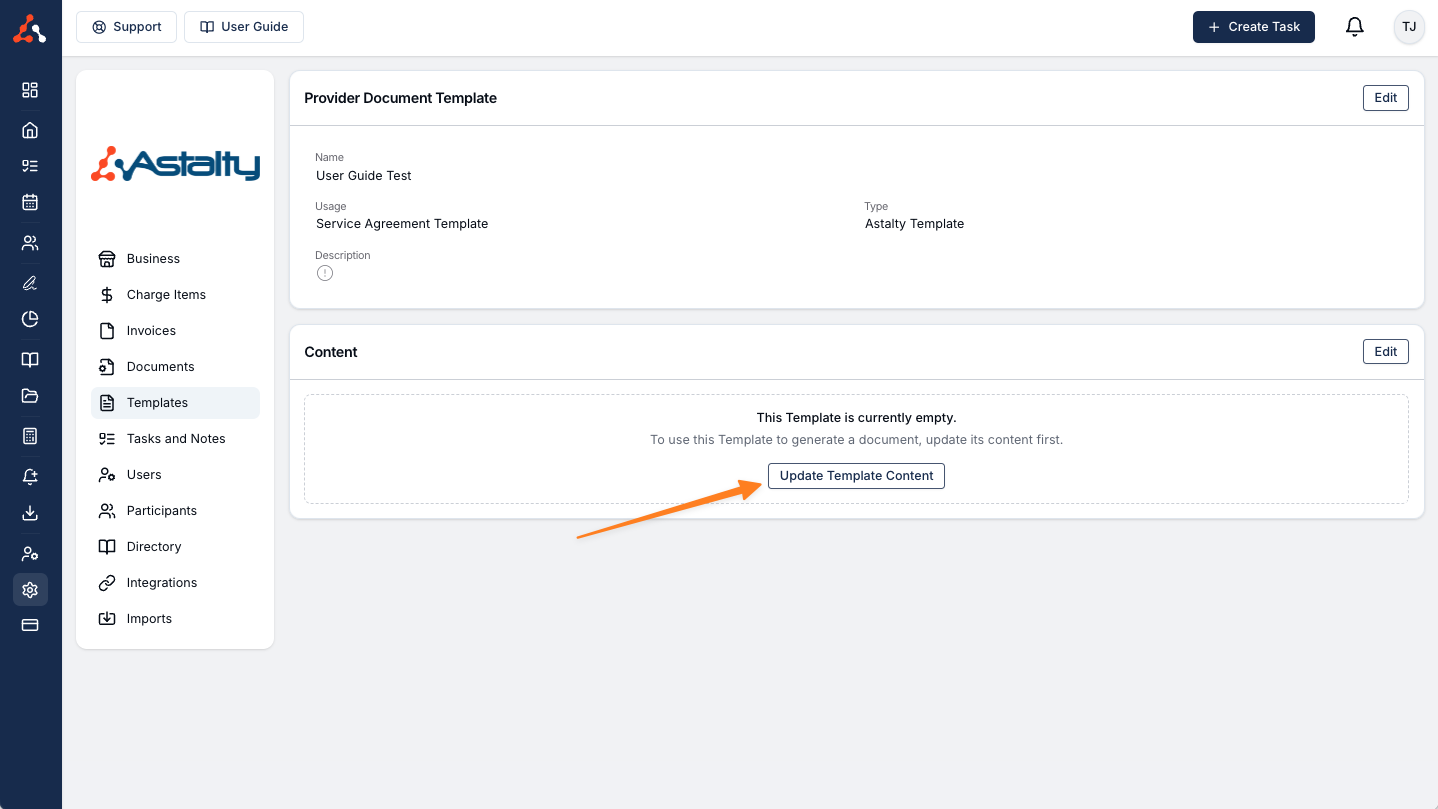The height and width of the screenshot is (809, 1438).
Task: Select the settings gear icon in left rail
Action: click(30, 590)
